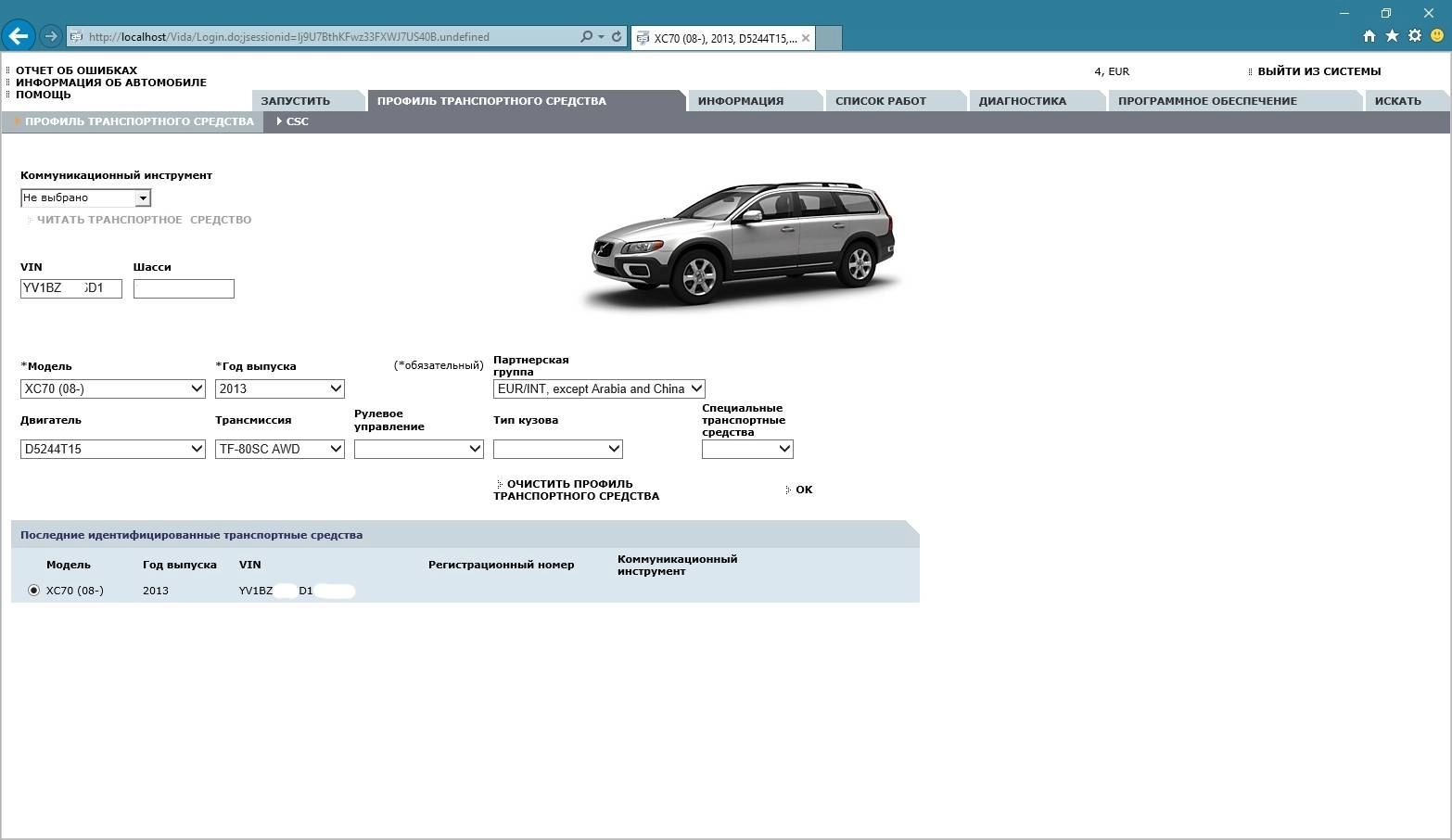Expand the Тип кузова dropdown
This screenshot has width=1452, height=840.
pyautogui.click(x=558, y=449)
